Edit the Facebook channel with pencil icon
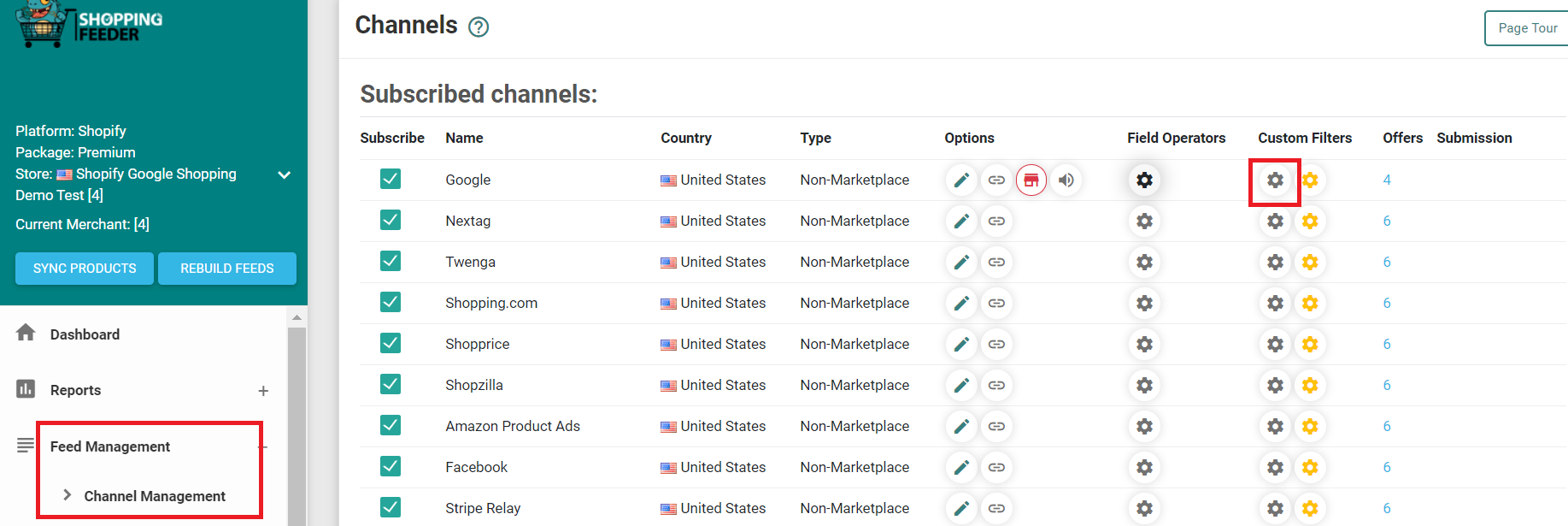Image resolution: width=1568 pixels, height=526 pixels. pyautogui.click(x=961, y=467)
